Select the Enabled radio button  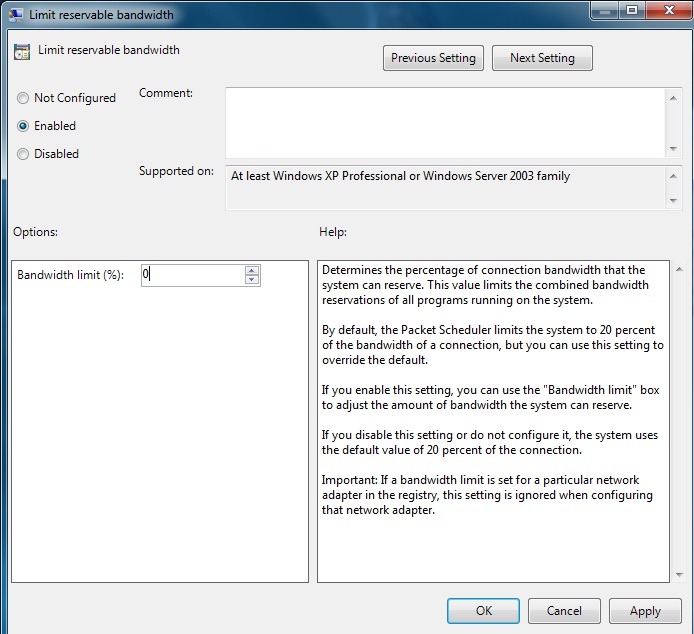(24, 126)
